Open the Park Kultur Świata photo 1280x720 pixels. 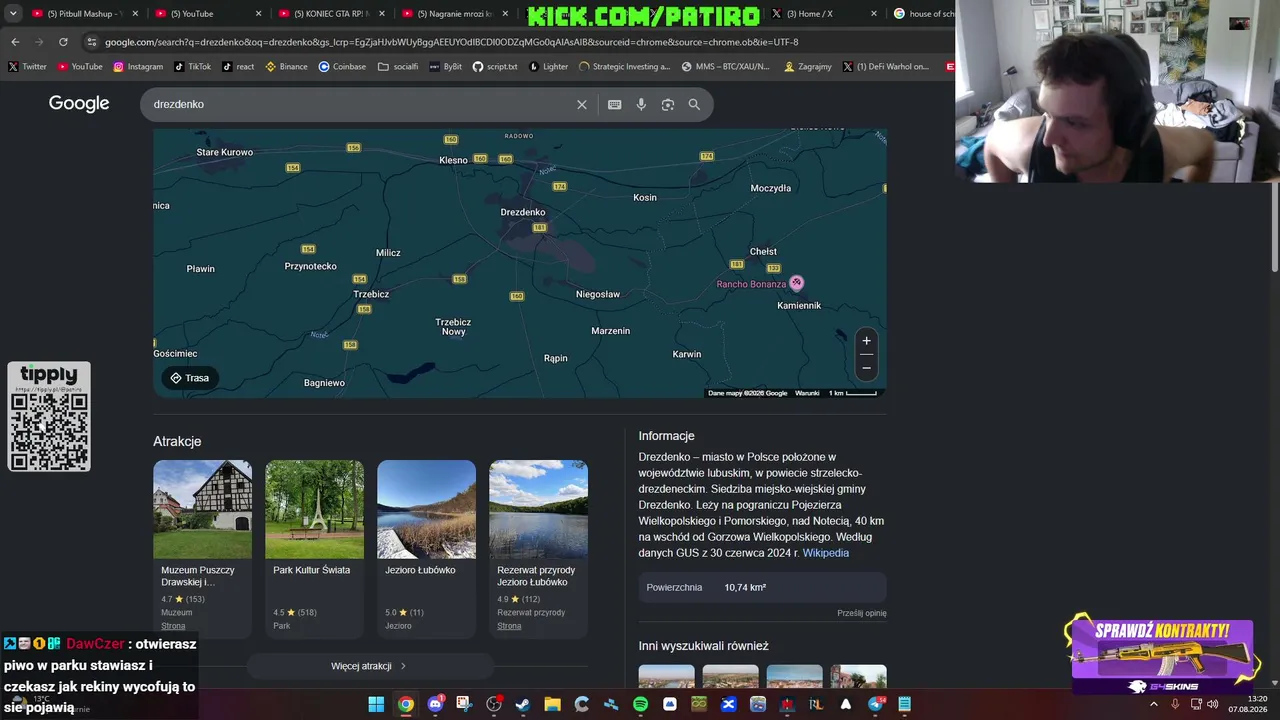[314, 509]
